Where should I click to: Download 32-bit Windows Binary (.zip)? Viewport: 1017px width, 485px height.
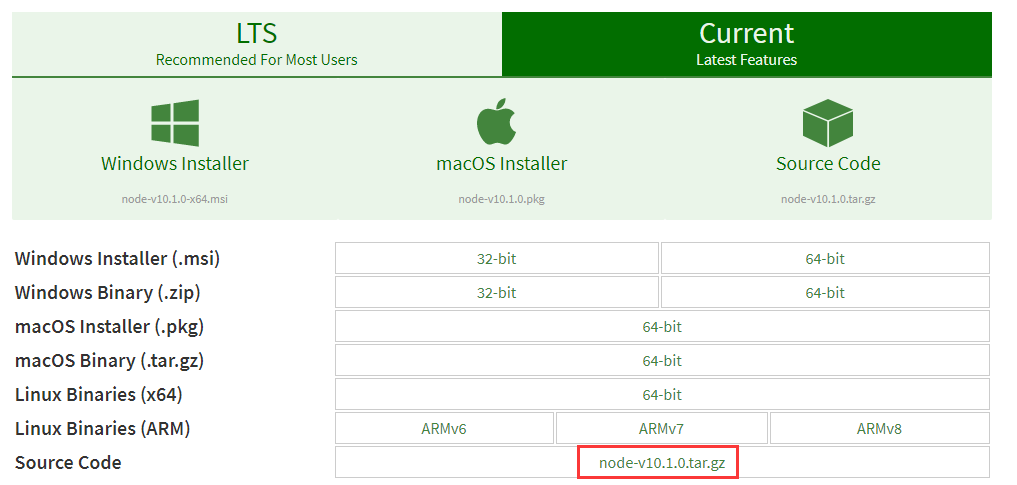point(496,292)
